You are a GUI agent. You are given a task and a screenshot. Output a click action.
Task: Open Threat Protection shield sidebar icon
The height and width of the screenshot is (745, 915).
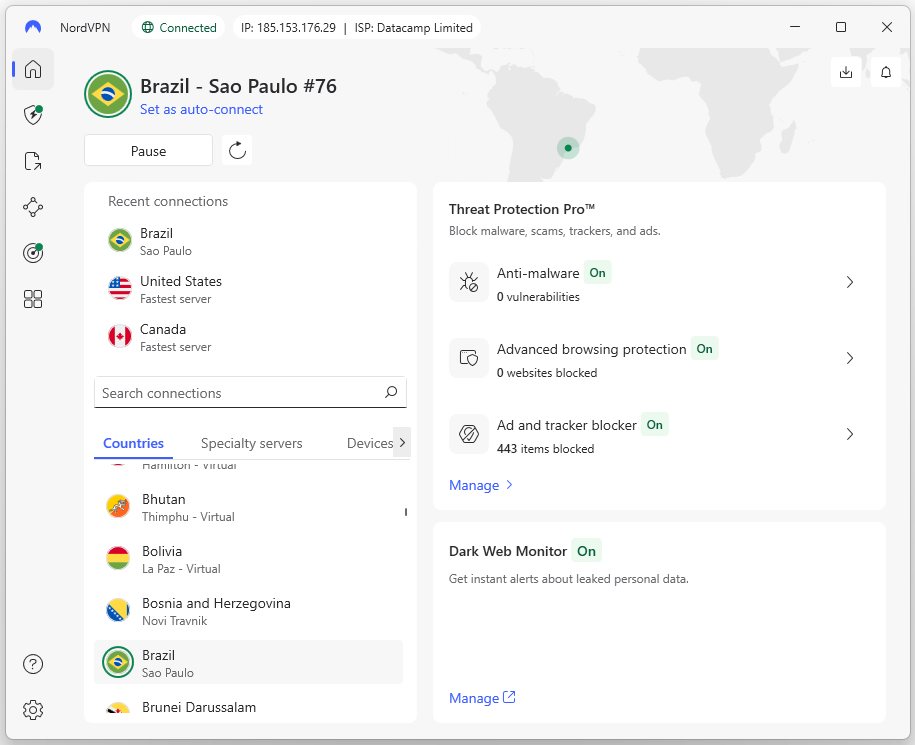point(33,114)
